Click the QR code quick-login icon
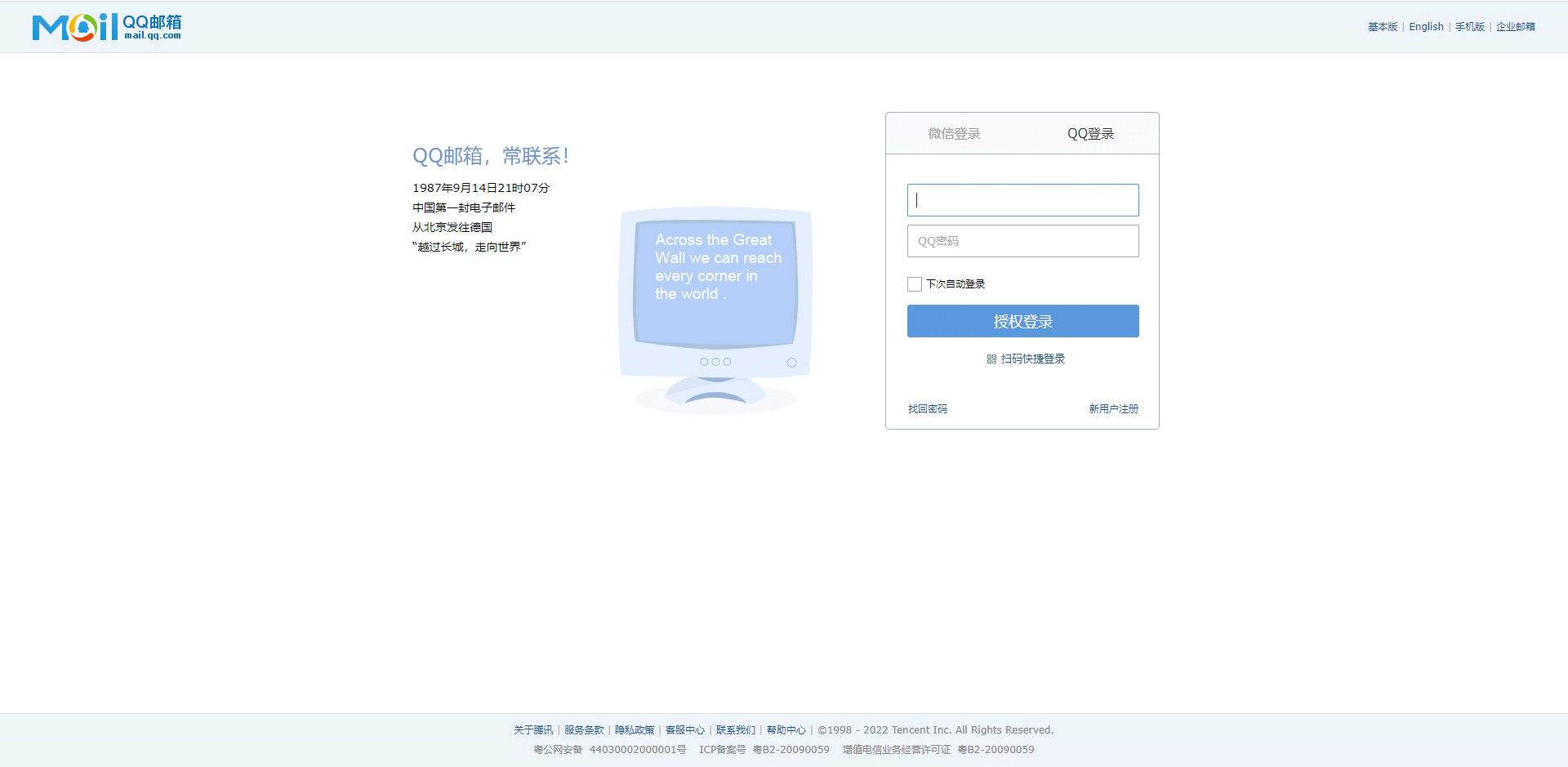Screen dimensions: 1568x767 991,359
